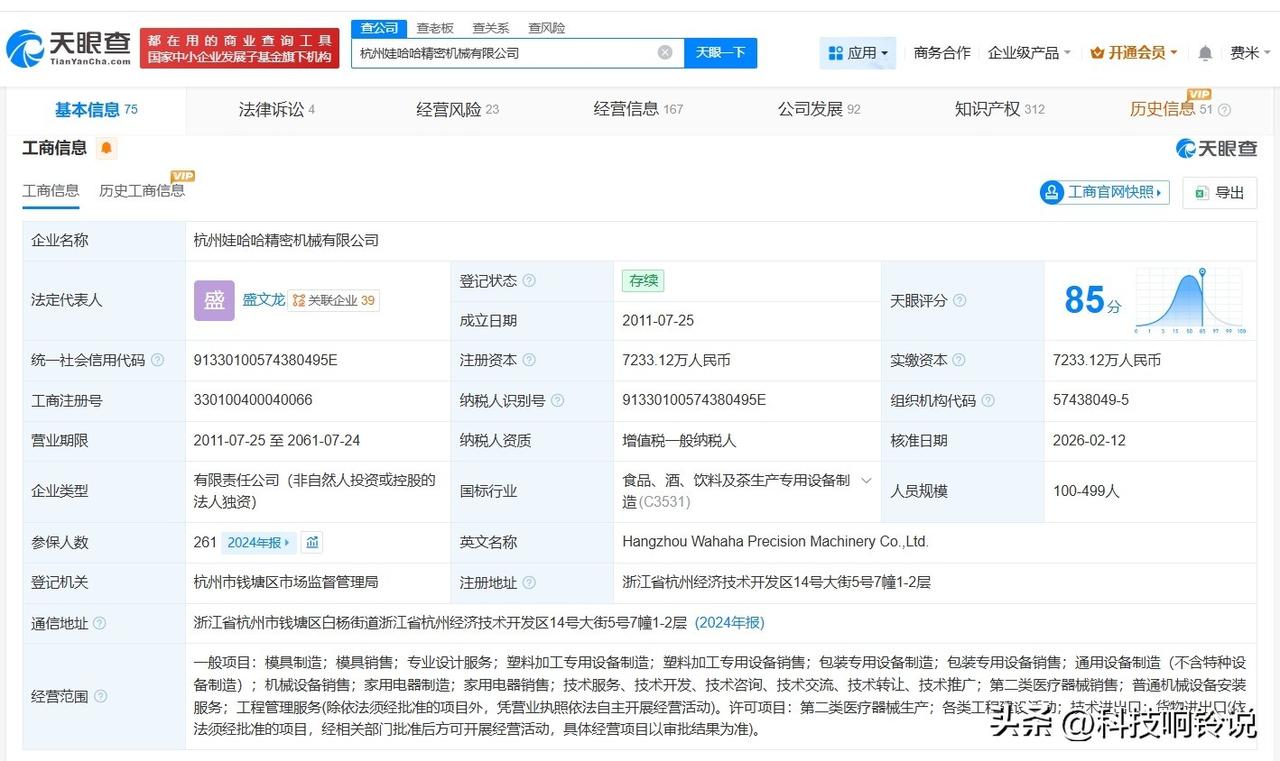Image resolution: width=1280 pixels, height=761 pixels.
Task: Open the 开通会员 dropdown
Action: pos(1134,53)
